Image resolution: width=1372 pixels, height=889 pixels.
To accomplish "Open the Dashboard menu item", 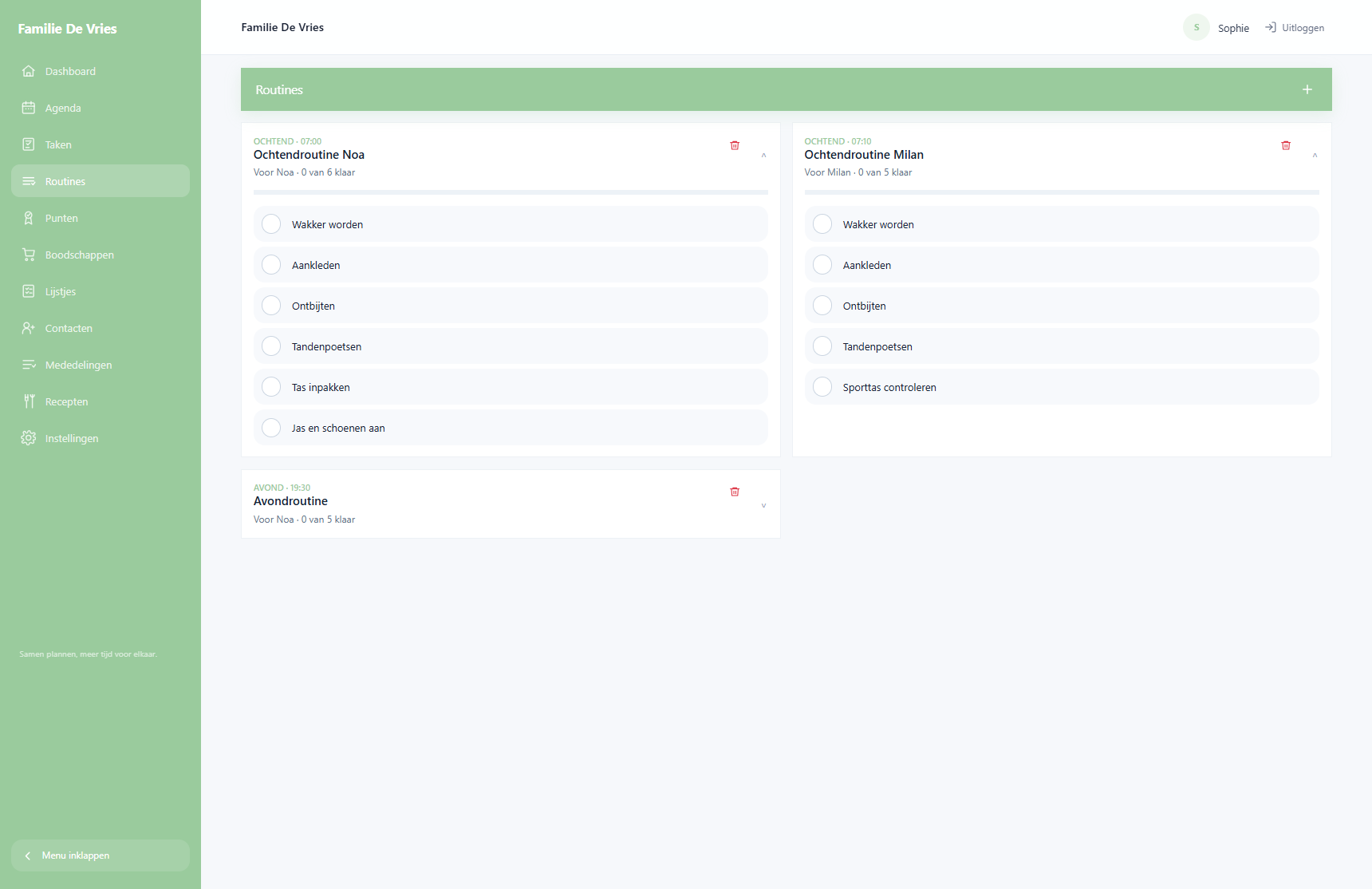I will [101, 71].
